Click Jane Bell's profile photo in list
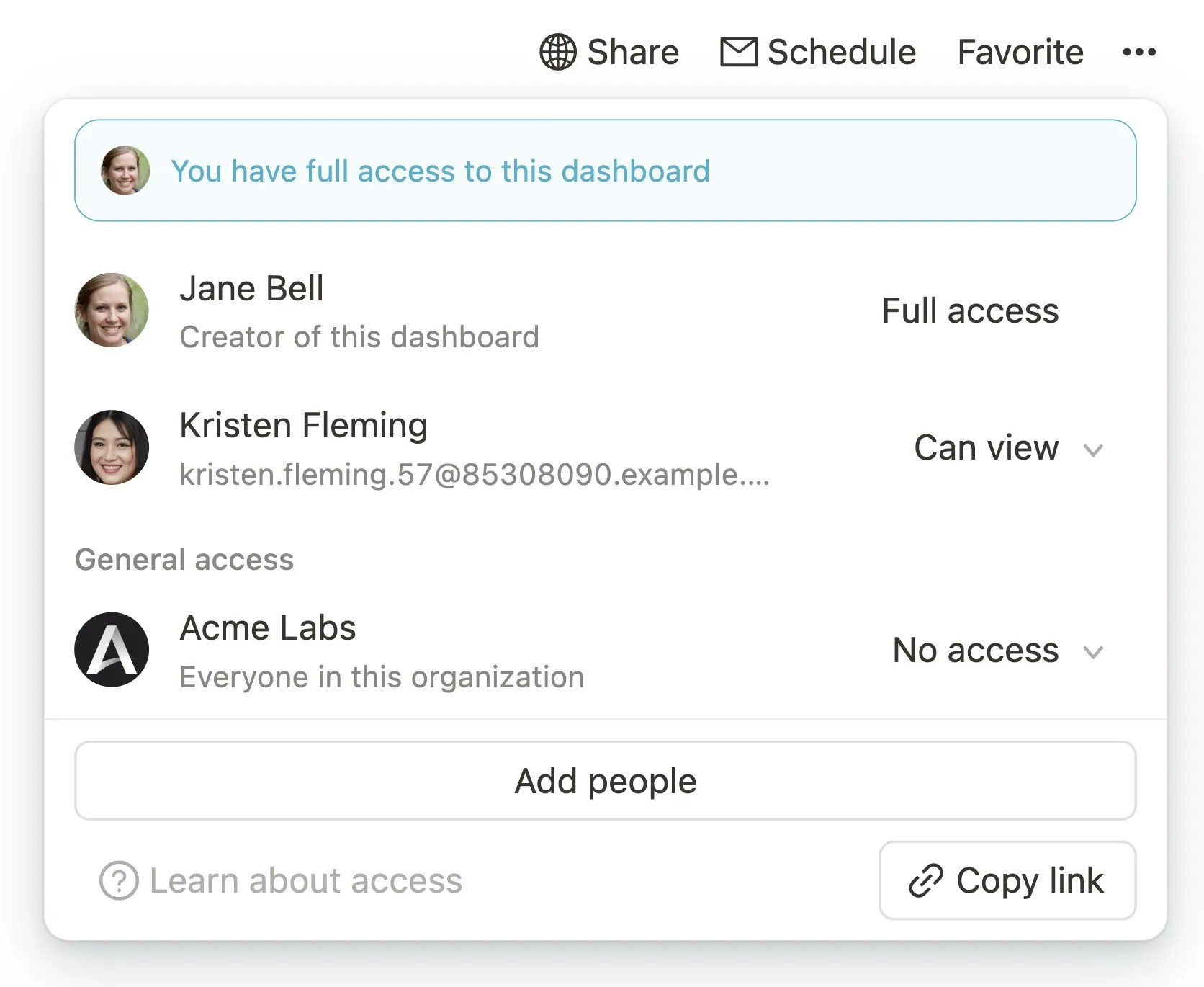Screen dimensions: 1204x987 112,310
